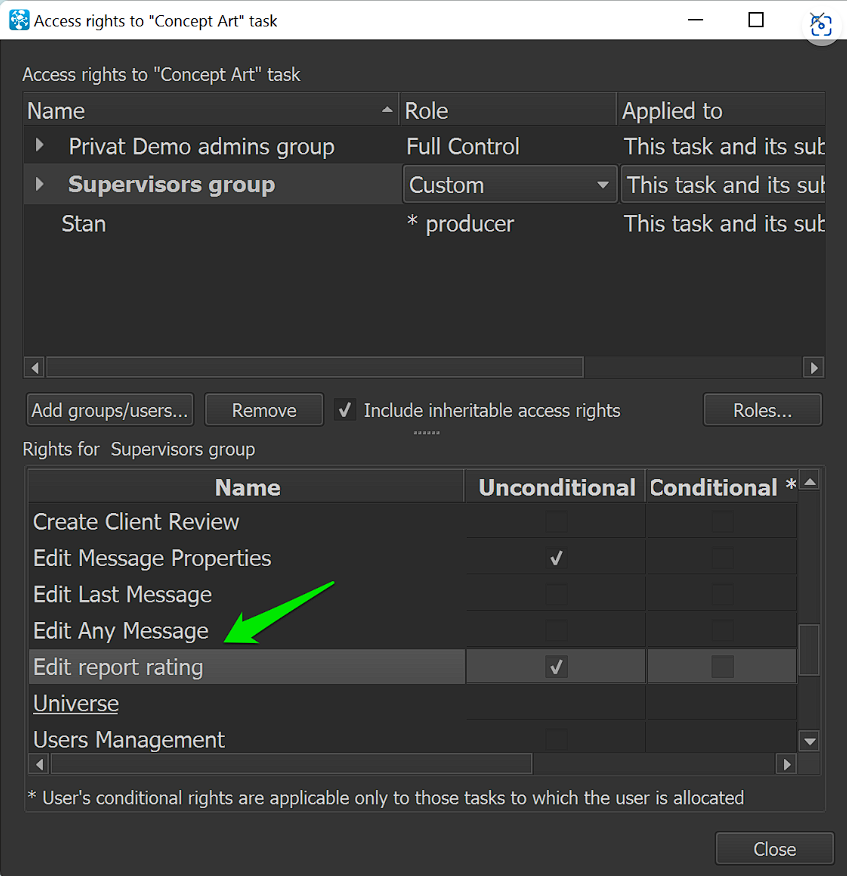Click the screenshot capture icon at top right
847x876 pixels.
pyautogui.click(x=821, y=25)
